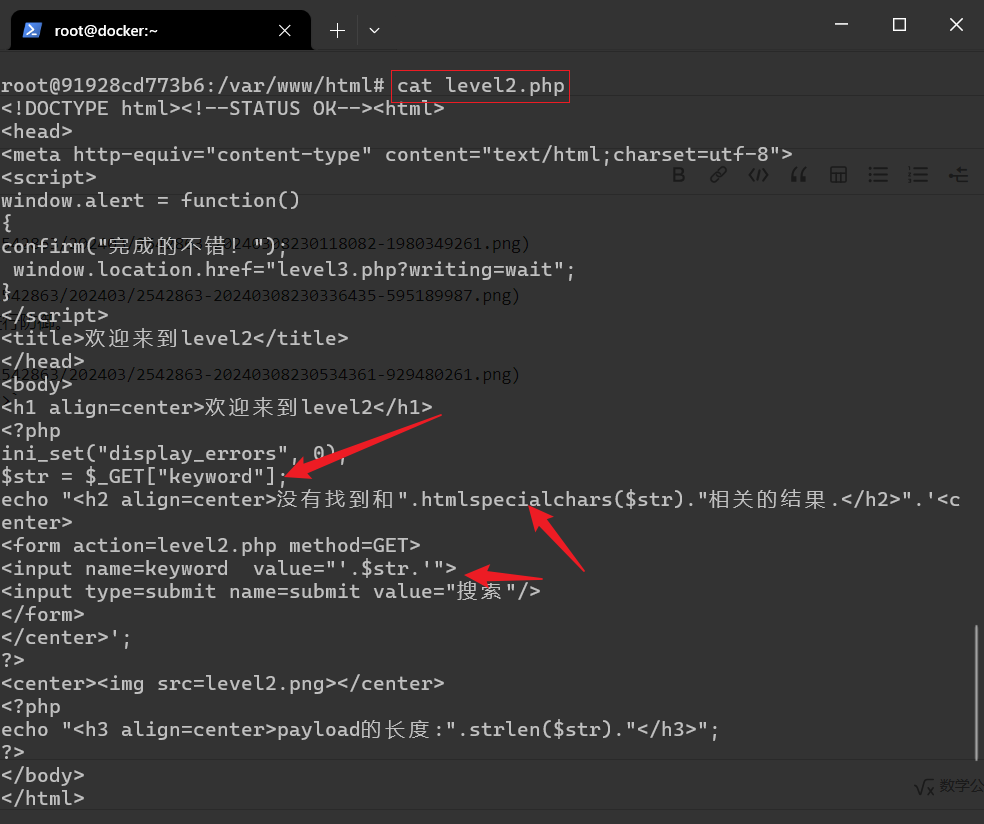Screen dimensions: 984x824
Task: Click the faint outdent icon
Action: [958, 174]
